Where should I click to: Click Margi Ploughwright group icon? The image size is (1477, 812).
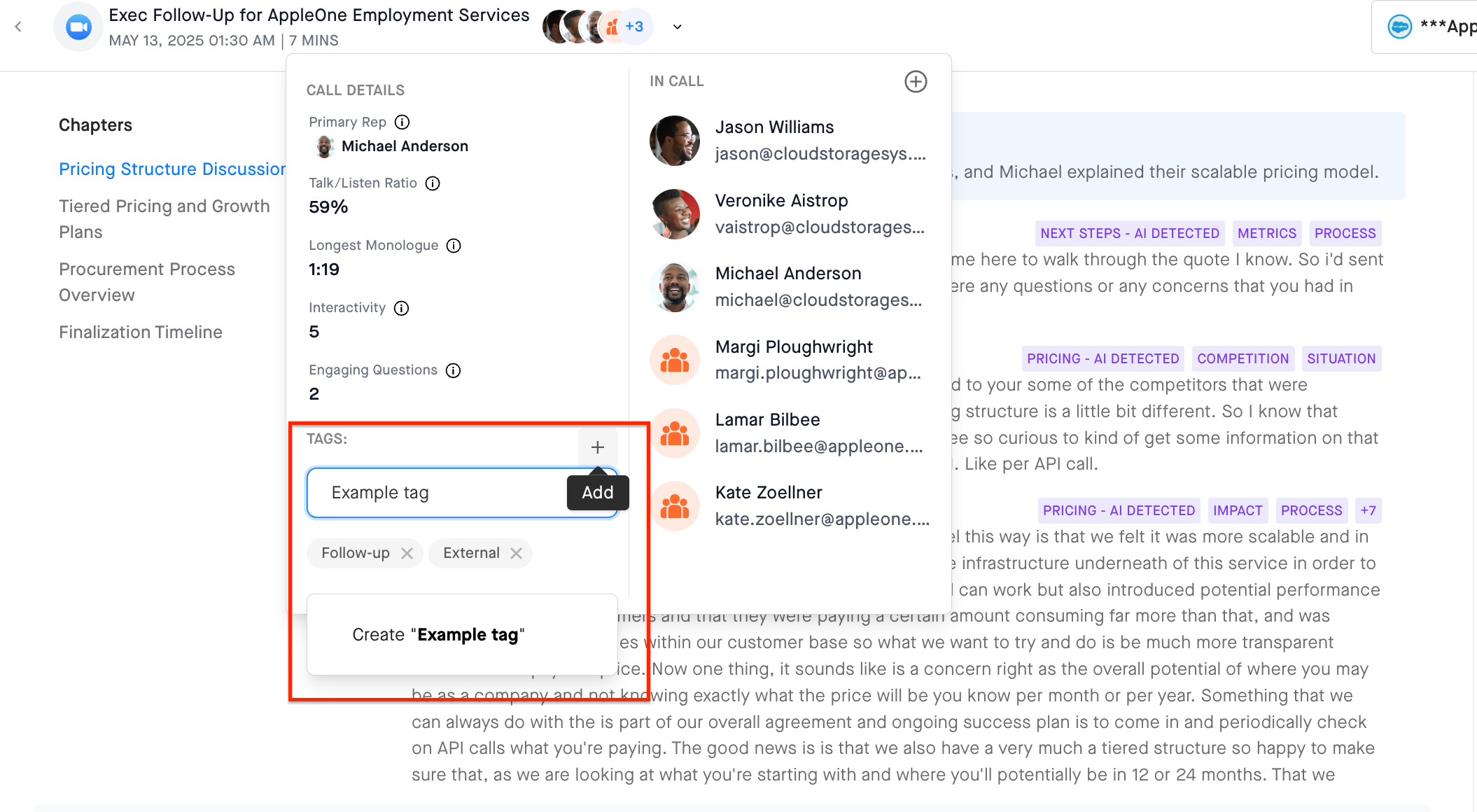[x=675, y=360]
